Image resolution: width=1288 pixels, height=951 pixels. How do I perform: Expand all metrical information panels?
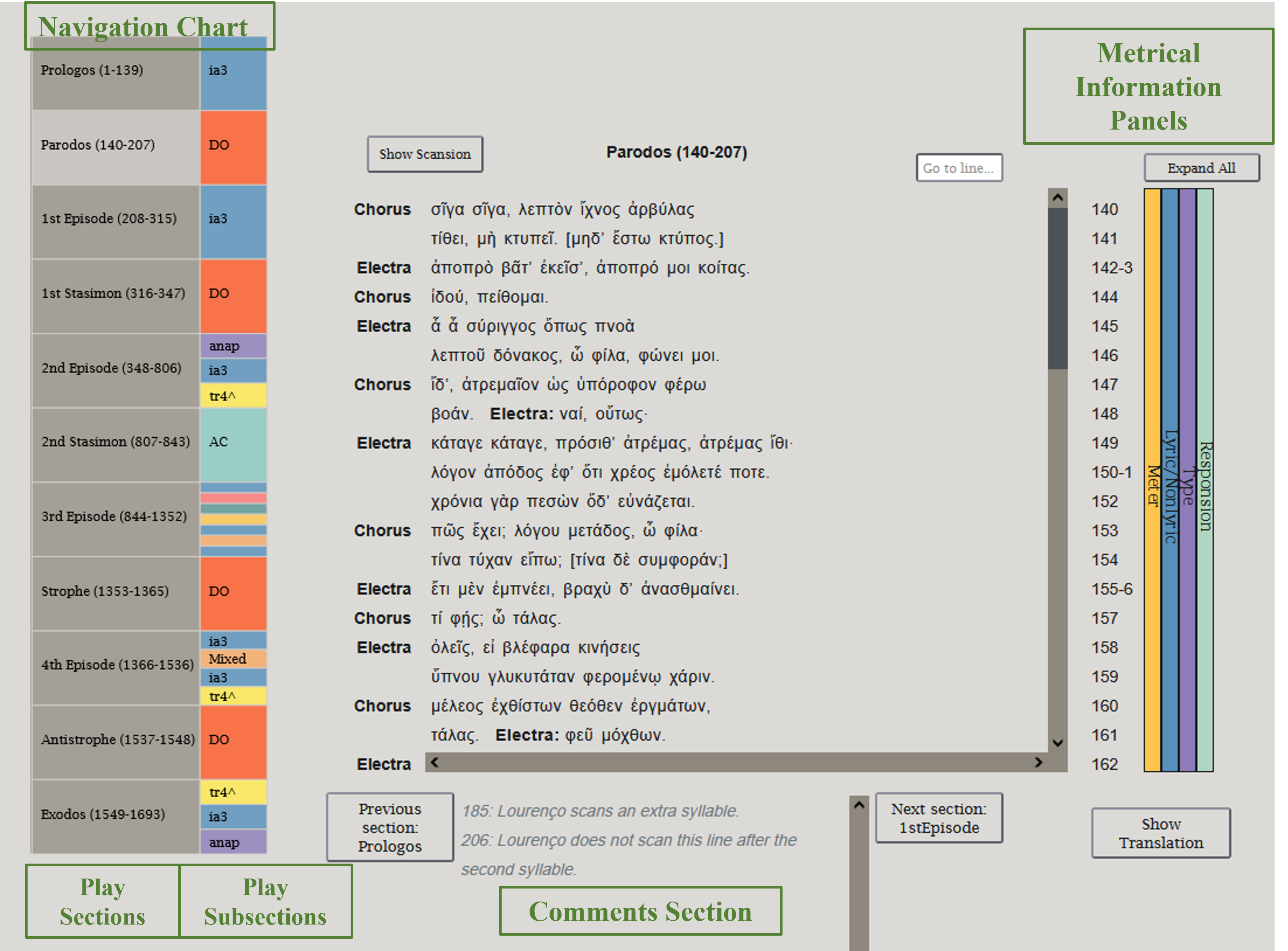[x=1201, y=168]
